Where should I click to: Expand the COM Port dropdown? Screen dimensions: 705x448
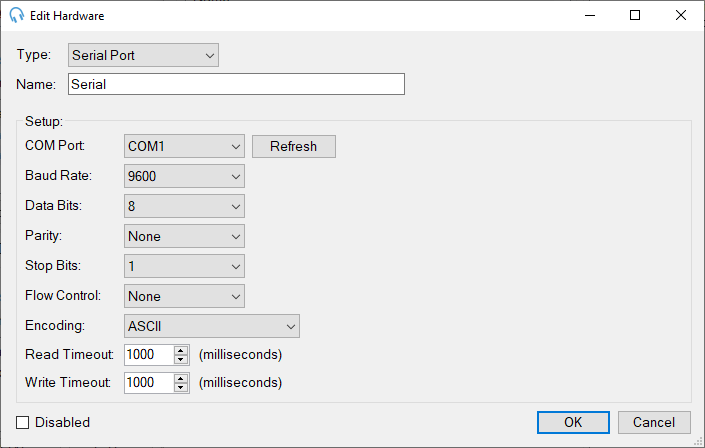point(184,146)
